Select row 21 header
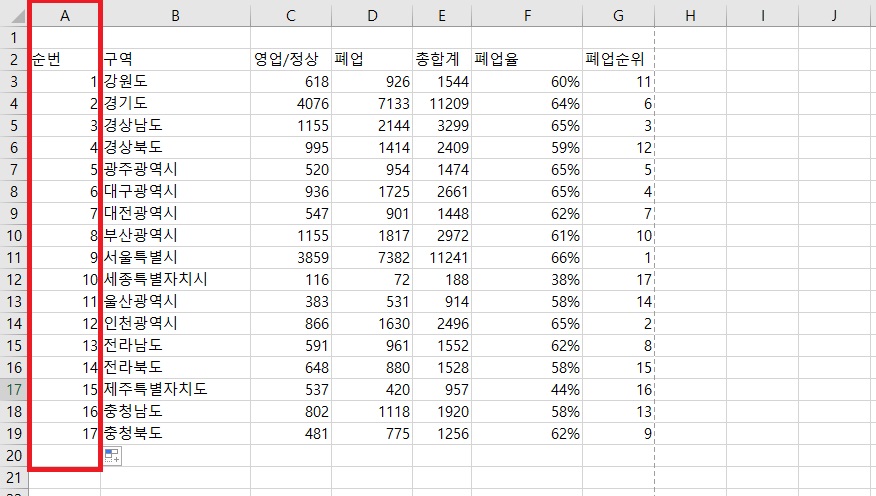Screen dimensions: 876x496 [14, 478]
